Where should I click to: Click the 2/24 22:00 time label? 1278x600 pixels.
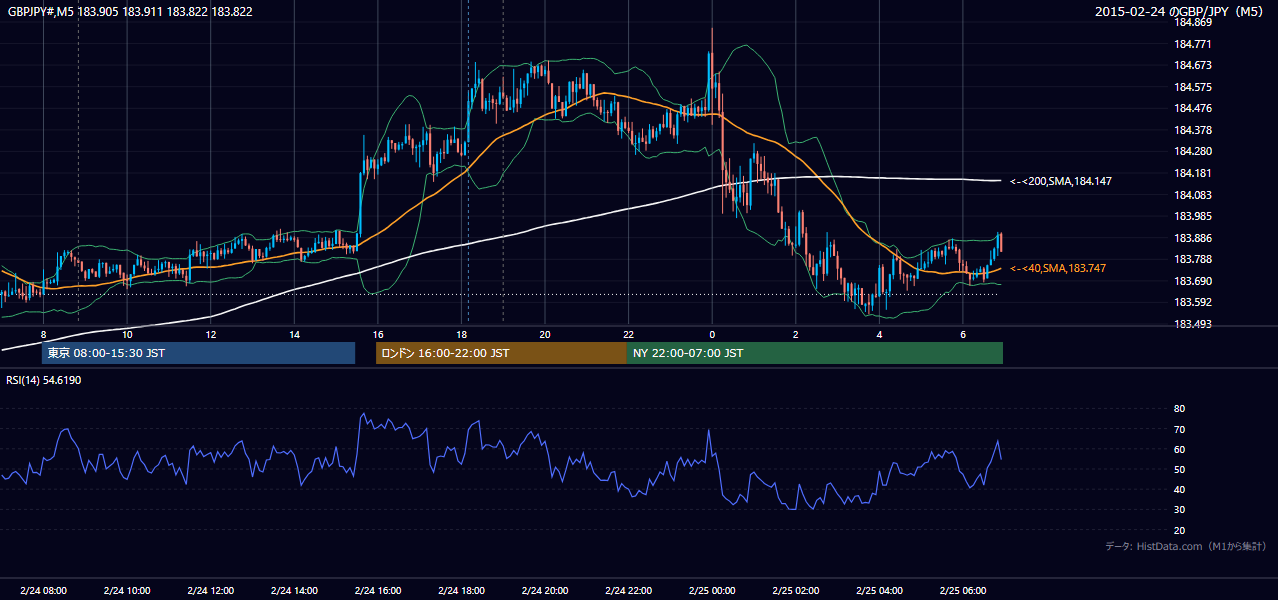628,590
